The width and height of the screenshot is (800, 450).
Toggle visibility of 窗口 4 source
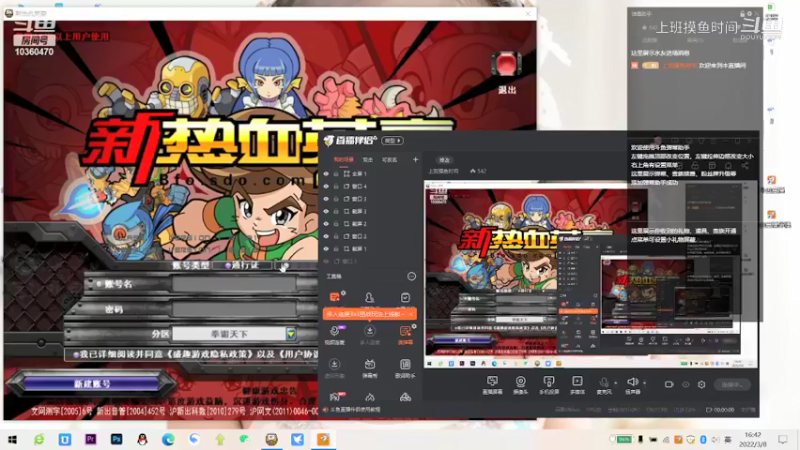tap(326, 186)
